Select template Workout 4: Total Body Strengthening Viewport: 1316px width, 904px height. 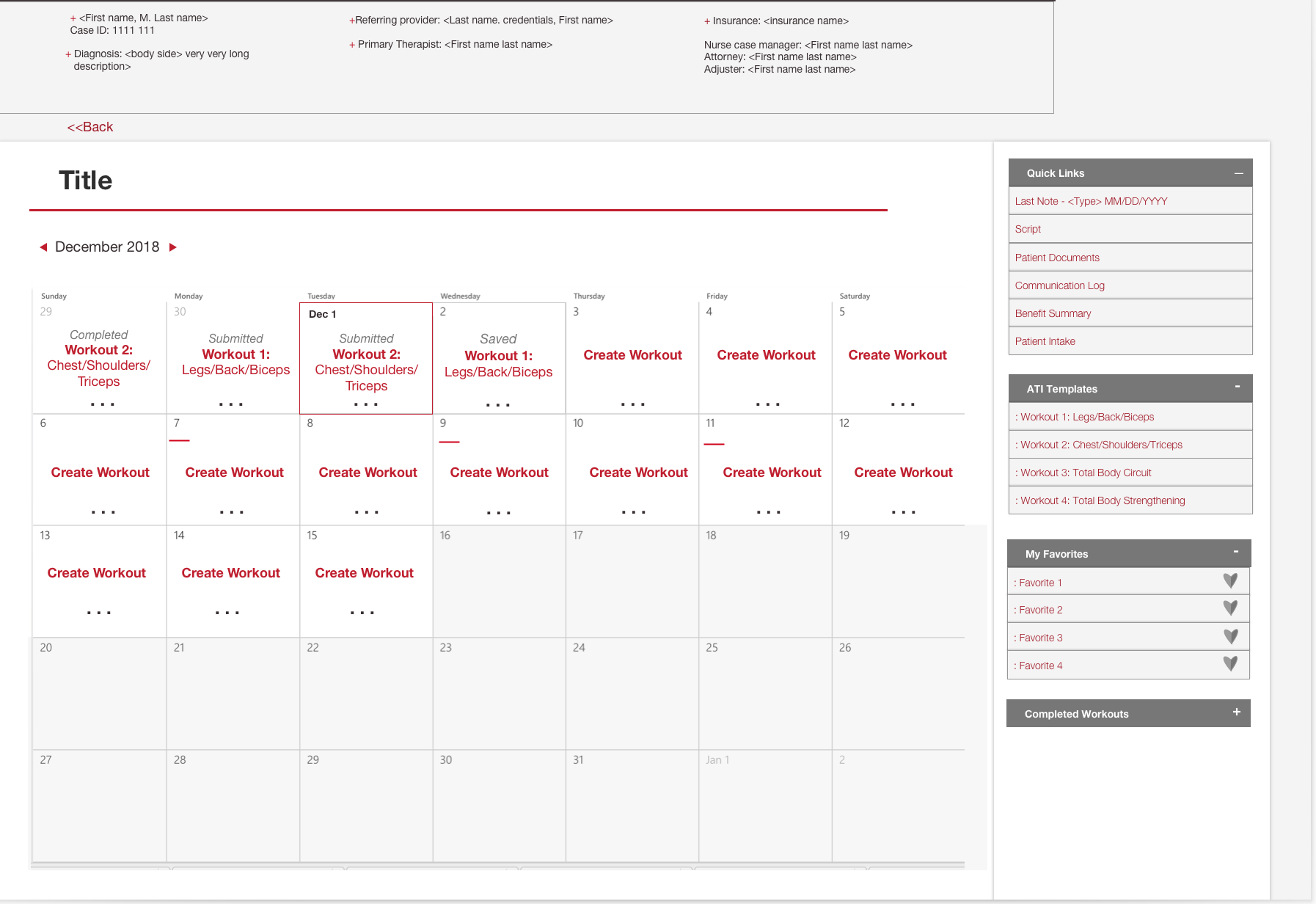[1130, 500]
